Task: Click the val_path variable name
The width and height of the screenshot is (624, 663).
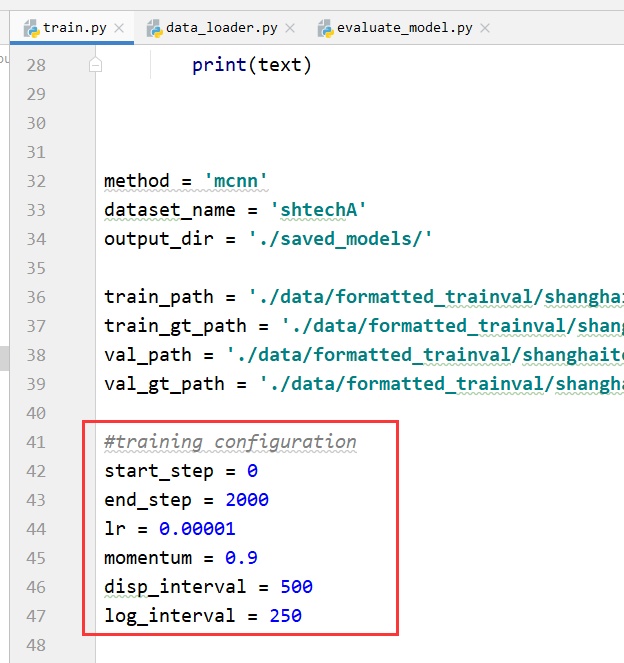Action: click(148, 355)
